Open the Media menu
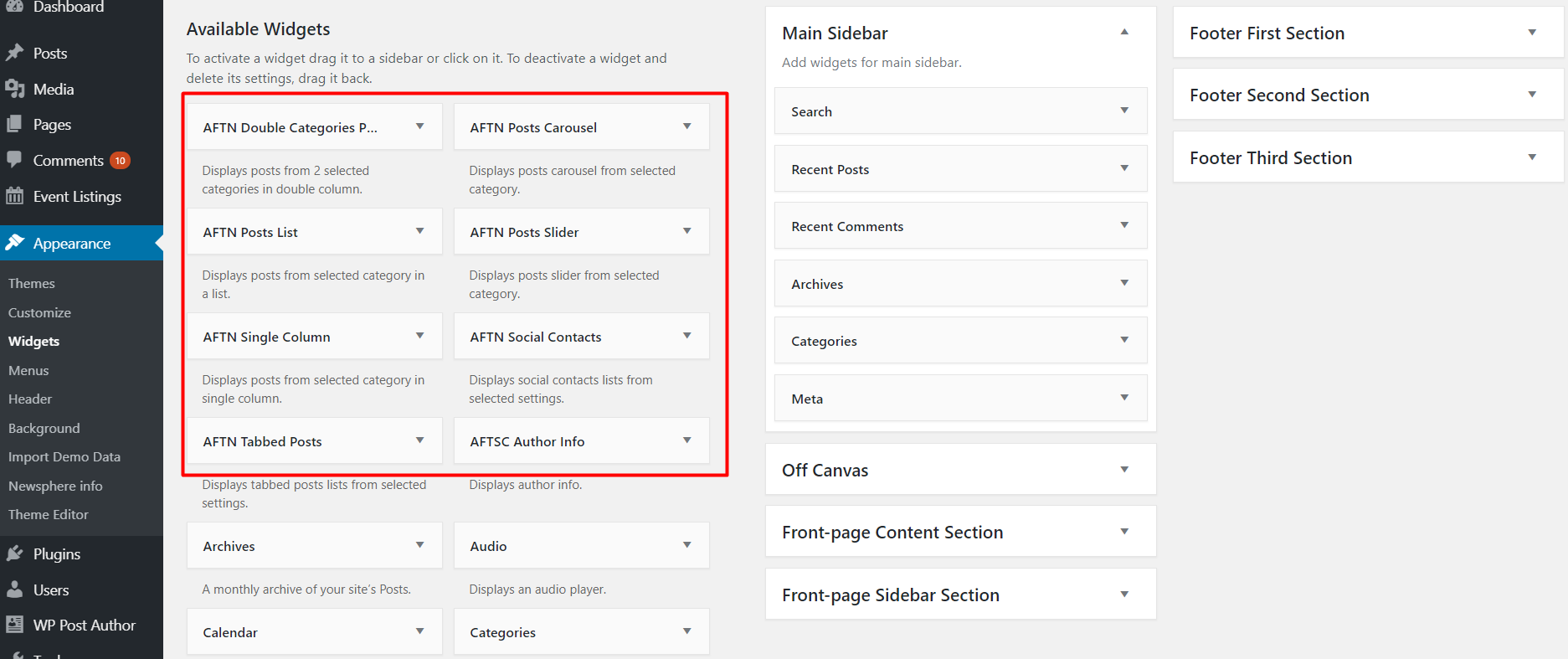This screenshot has width=1568, height=659. tap(54, 89)
